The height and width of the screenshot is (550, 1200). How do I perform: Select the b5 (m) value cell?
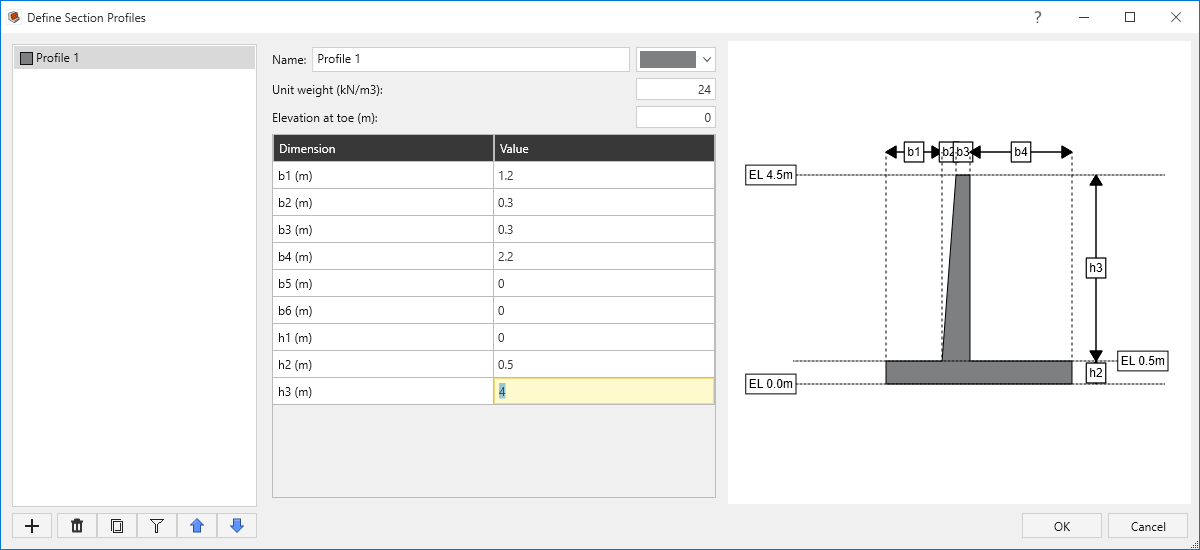coord(605,284)
